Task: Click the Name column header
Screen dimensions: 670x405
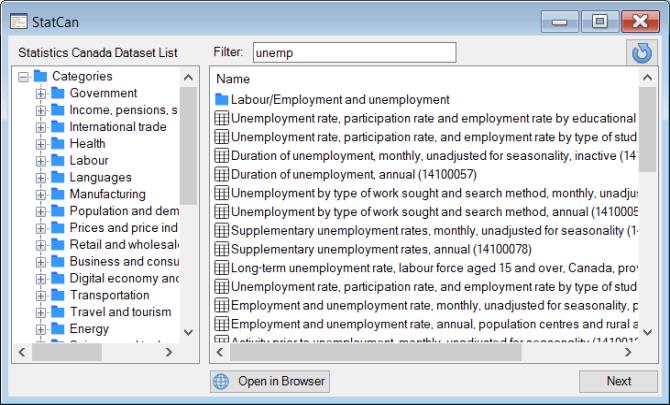Action: [234, 79]
